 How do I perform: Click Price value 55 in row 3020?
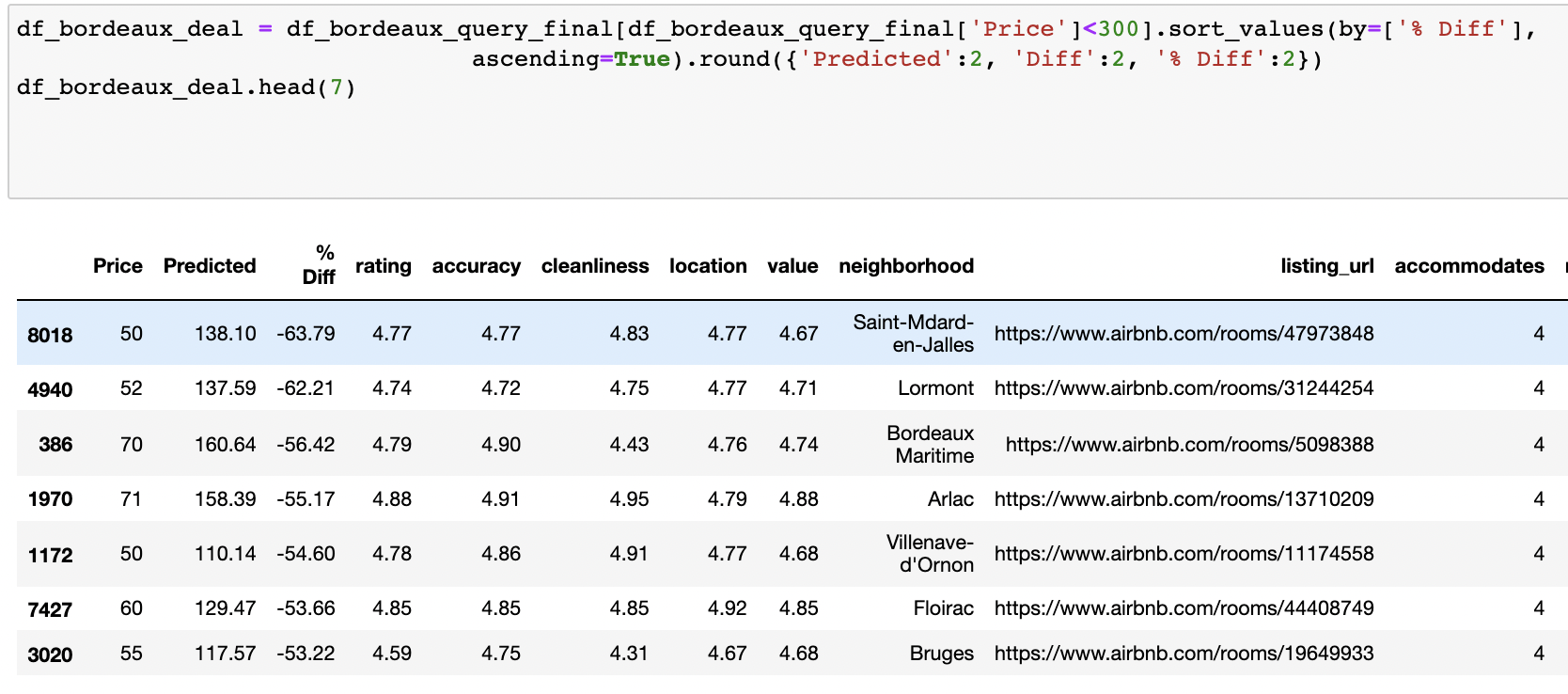(132, 654)
